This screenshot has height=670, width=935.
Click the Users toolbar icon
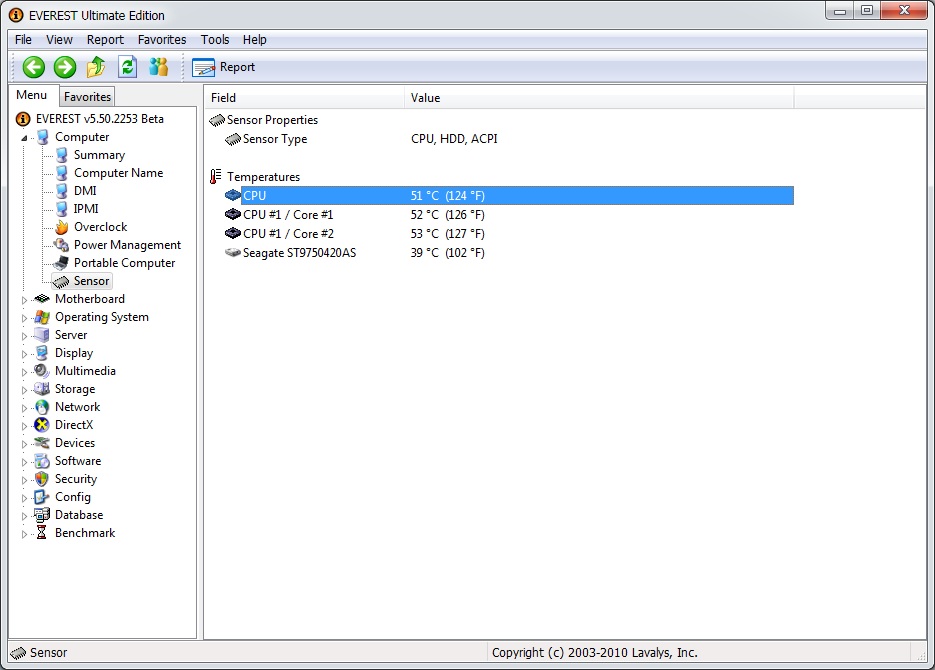[x=158, y=67]
